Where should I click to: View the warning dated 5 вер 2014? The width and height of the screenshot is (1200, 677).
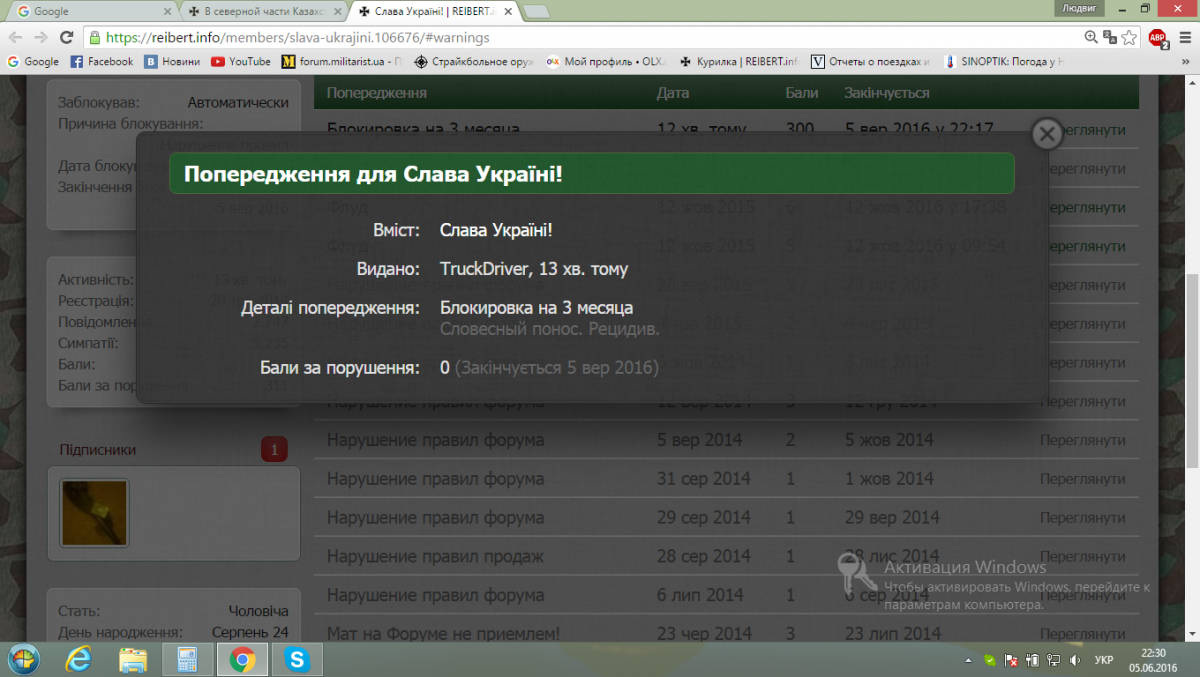[x=1082, y=440]
